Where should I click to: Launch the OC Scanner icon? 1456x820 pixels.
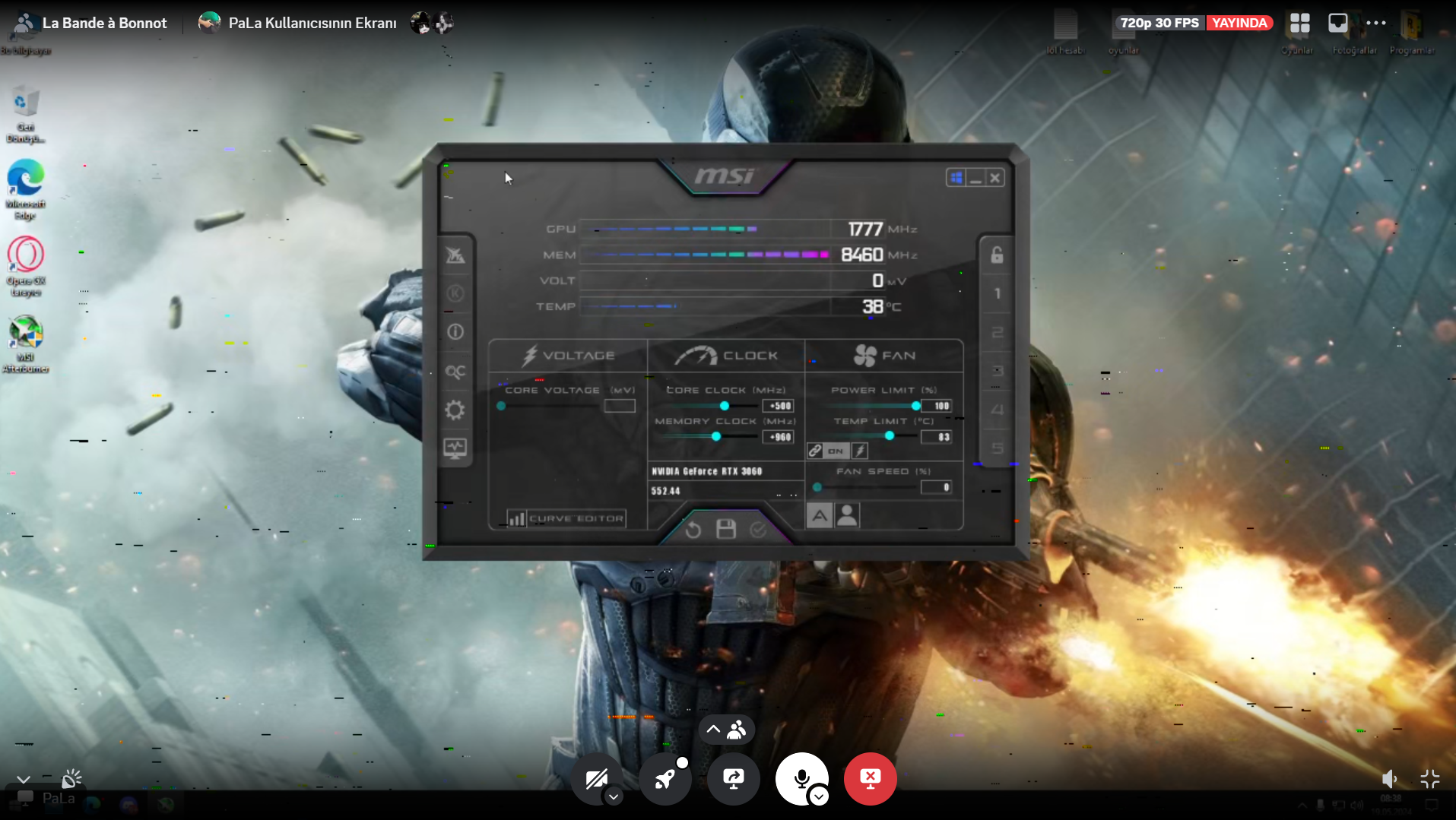tap(455, 372)
